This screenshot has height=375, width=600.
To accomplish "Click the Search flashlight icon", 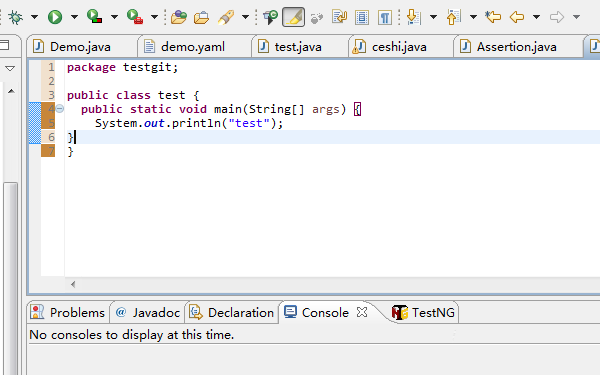I will [x=226, y=17].
